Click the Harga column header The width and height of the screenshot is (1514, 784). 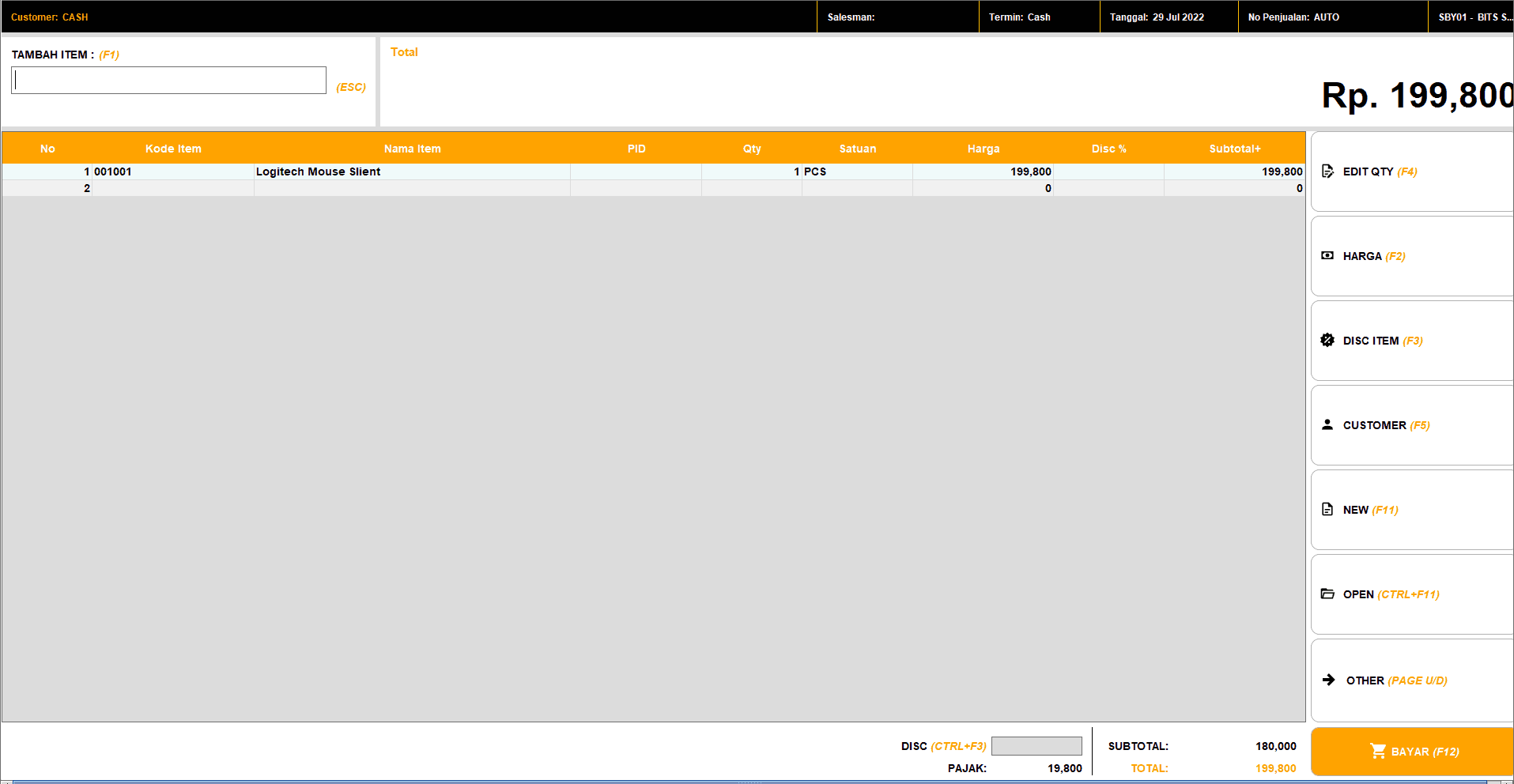984,149
